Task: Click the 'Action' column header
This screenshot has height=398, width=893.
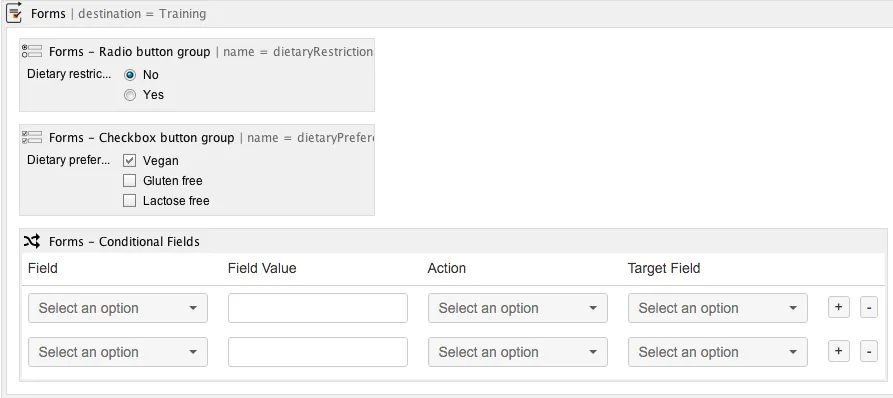Action: click(446, 268)
